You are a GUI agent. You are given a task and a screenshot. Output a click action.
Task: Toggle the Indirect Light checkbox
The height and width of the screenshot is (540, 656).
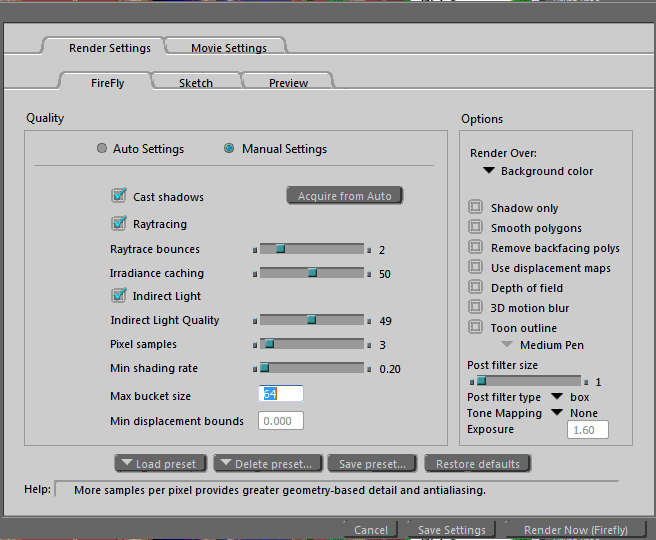pos(120,296)
